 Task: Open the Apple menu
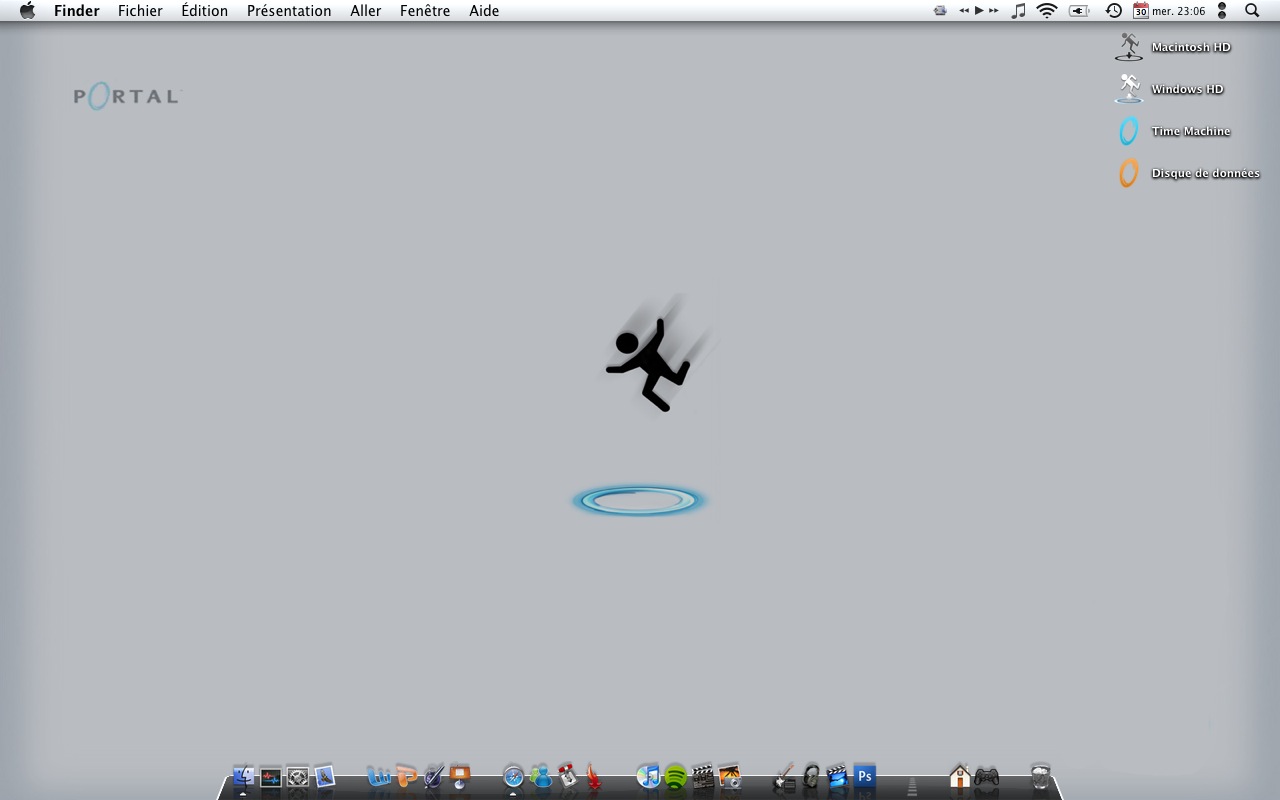[x=27, y=11]
